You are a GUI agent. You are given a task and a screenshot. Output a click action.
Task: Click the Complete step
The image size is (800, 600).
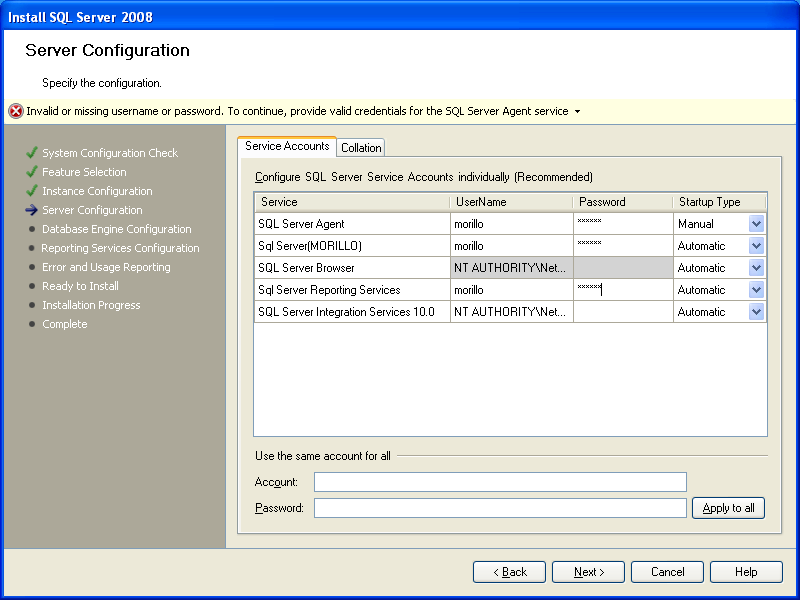(64, 323)
